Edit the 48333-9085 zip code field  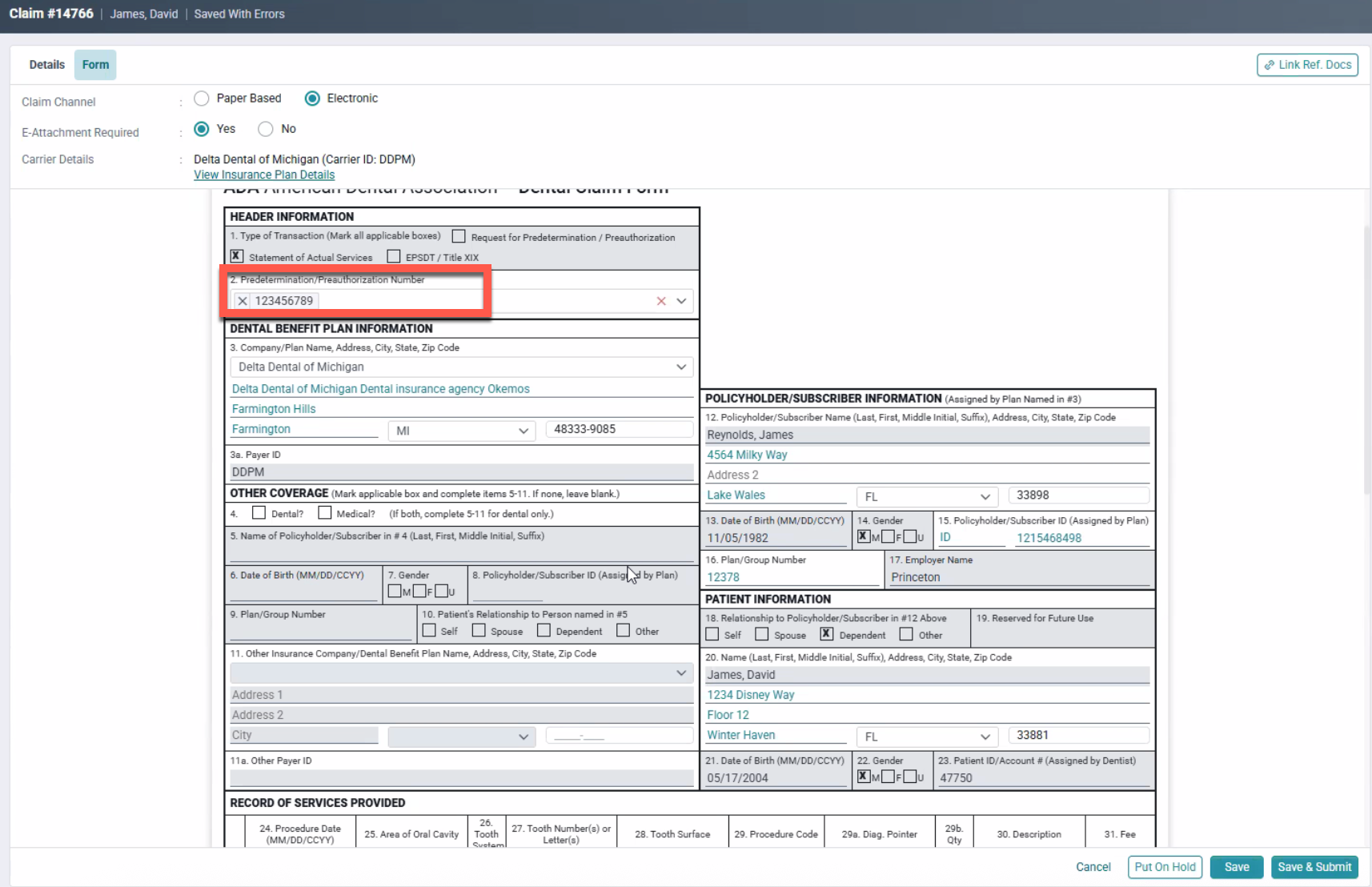(x=619, y=429)
